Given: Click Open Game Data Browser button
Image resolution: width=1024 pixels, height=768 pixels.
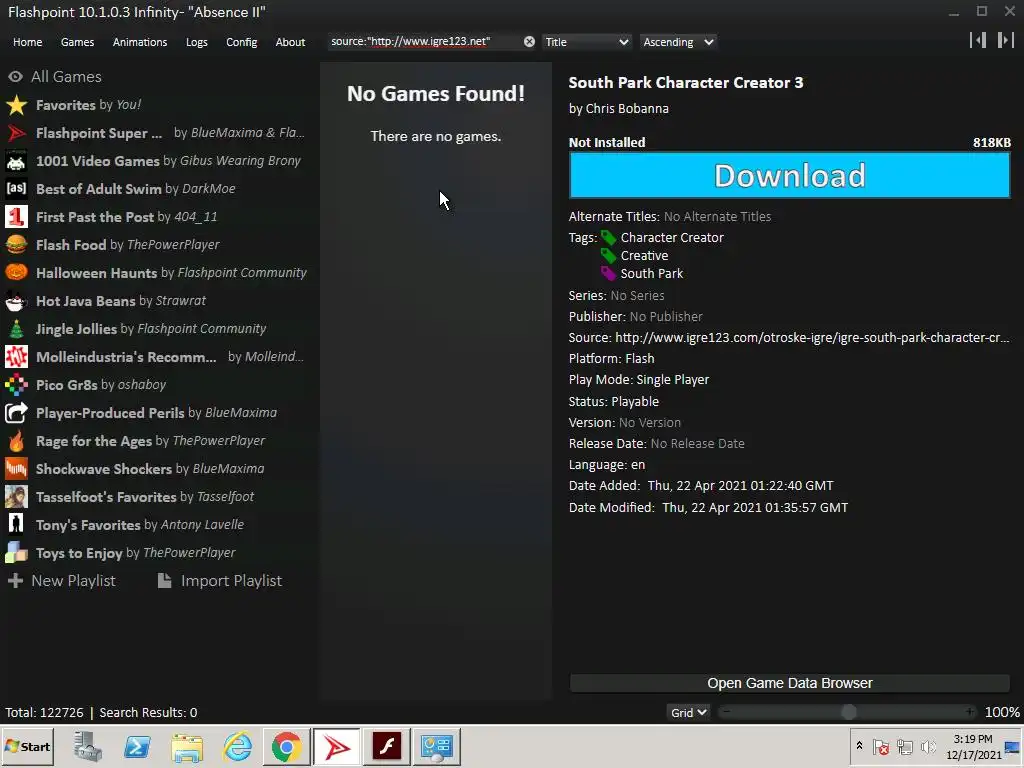Looking at the screenshot, I should tap(790, 683).
